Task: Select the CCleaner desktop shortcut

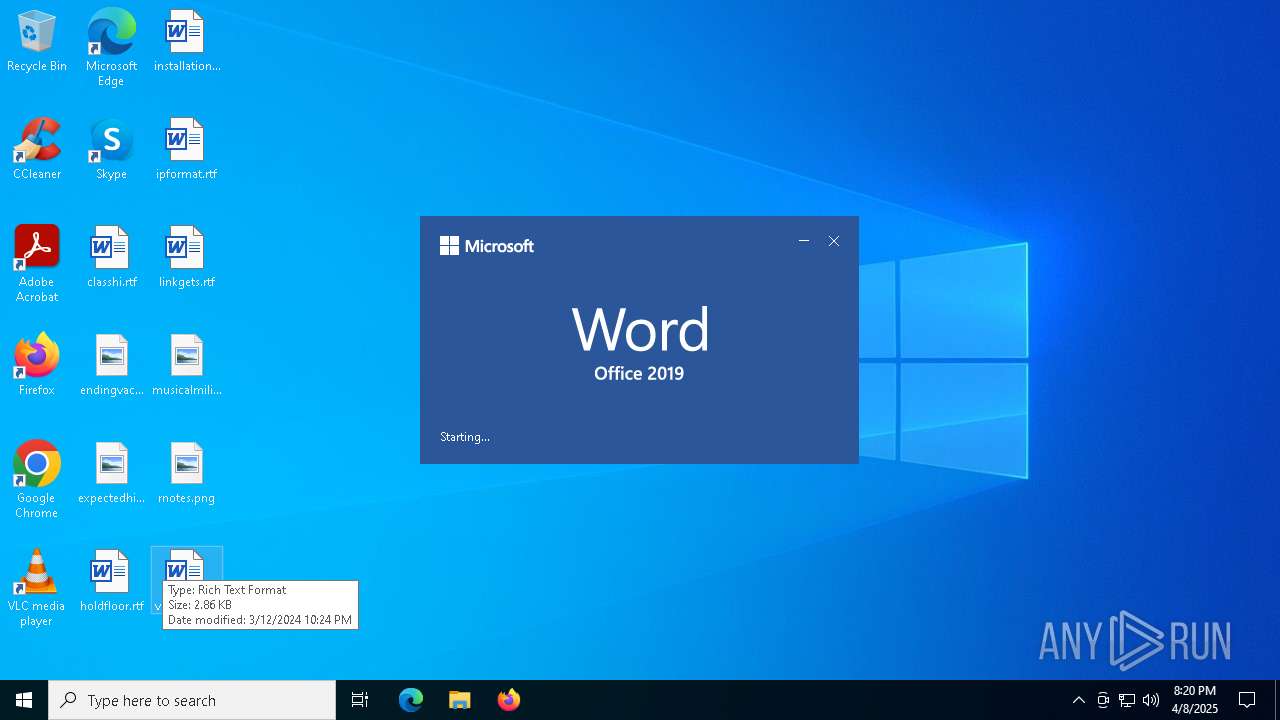Action: tap(37, 150)
